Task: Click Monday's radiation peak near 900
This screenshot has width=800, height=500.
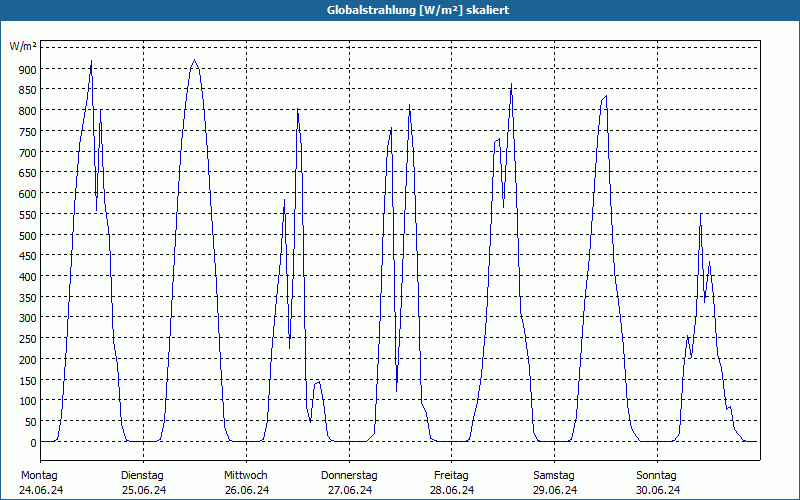Action: (91, 61)
